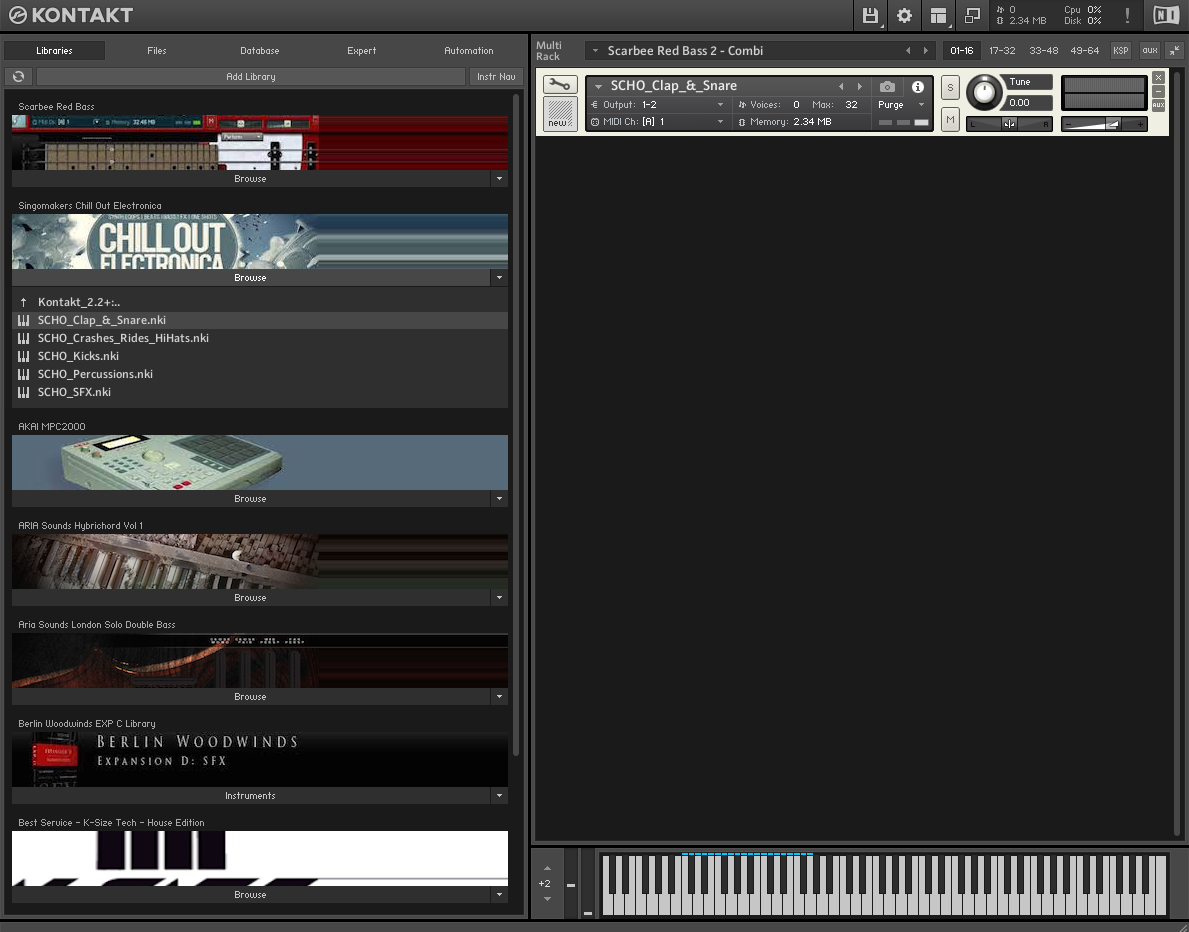Screen dimensions: 1189x932
Task: Open instrument edit wrench icon
Action: tap(560, 84)
